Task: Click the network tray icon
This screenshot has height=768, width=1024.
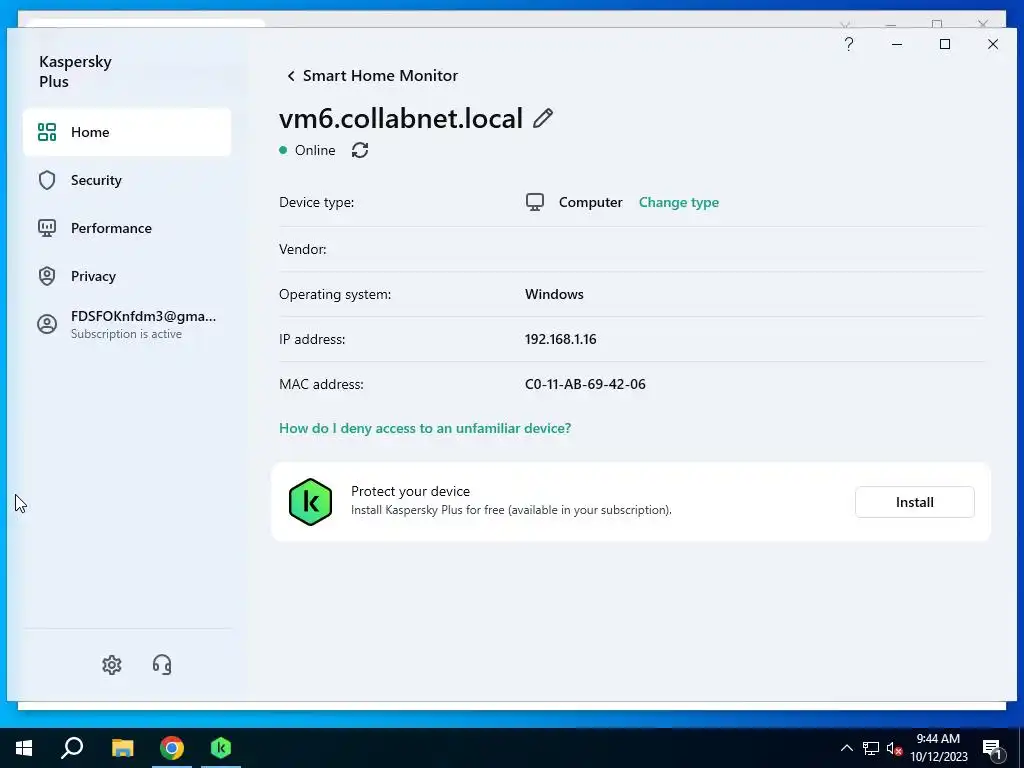Action: pos(871,748)
